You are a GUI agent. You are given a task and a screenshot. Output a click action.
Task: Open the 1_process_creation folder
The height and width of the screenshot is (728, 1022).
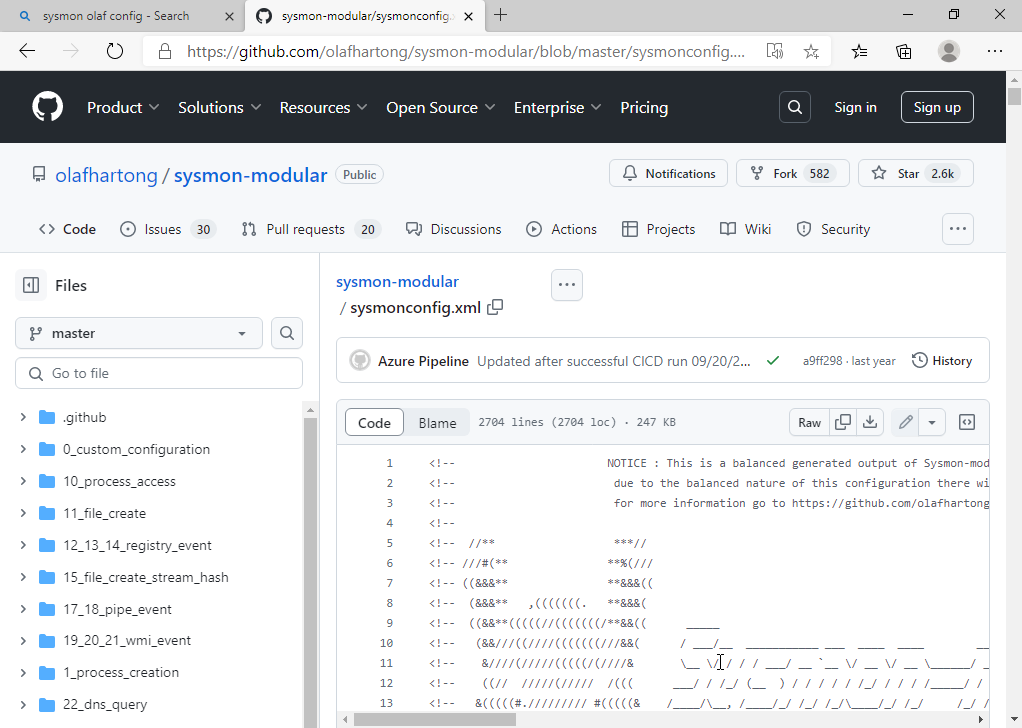[121, 673]
